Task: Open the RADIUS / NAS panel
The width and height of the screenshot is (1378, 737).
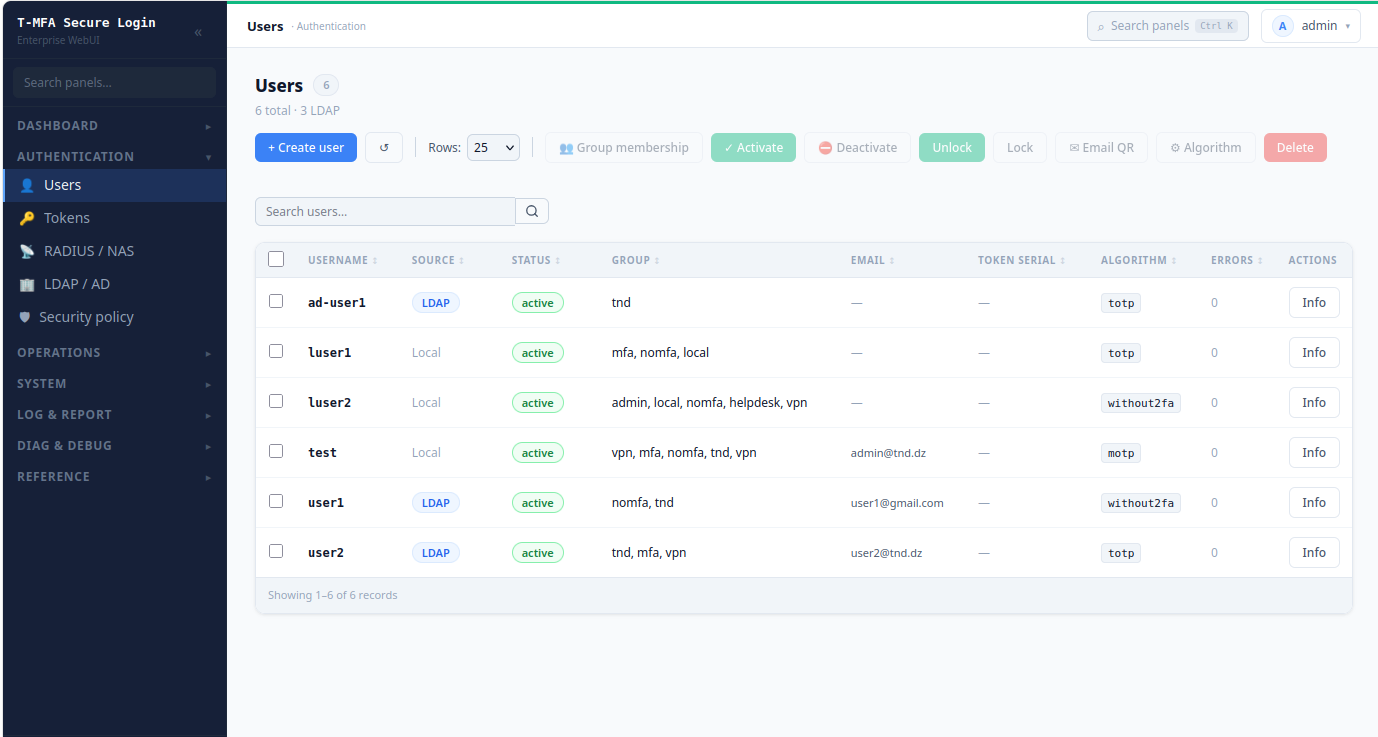Action: click(x=114, y=251)
